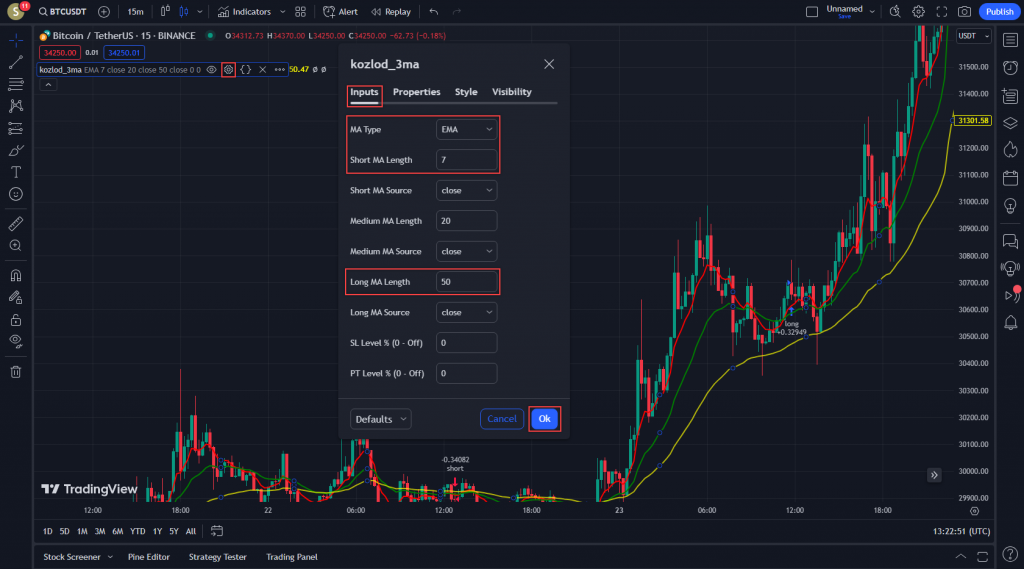This screenshot has width=1024, height=569.
Task: Switch to the Style tab
Action: (466, 92)
